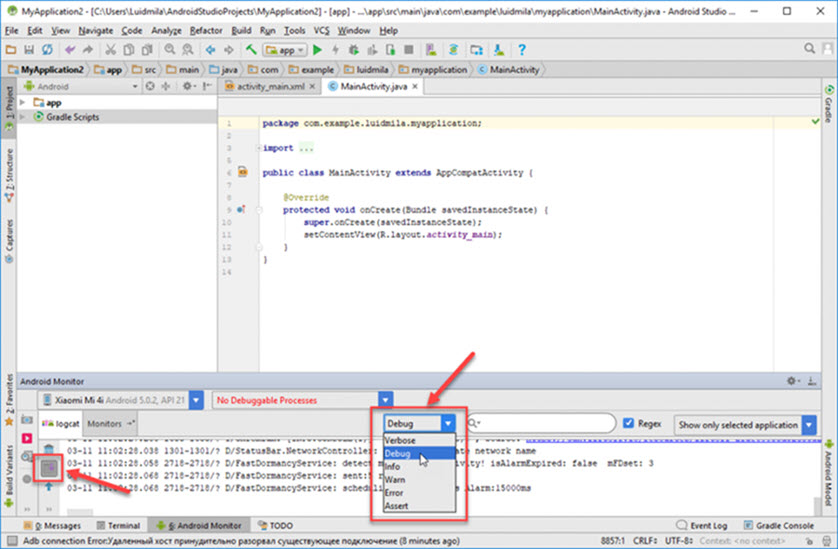Start screen recording with the pink play icon

pos(27,438)
